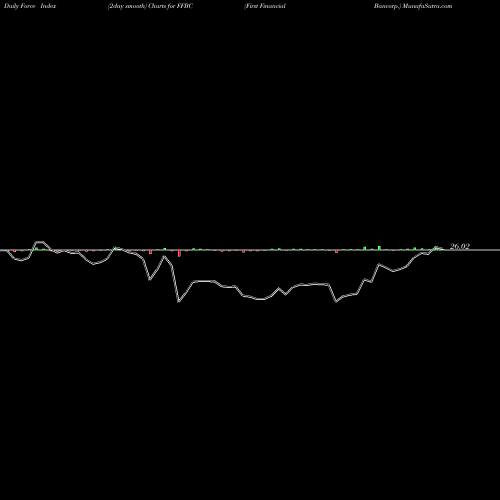Click the 'Bancorp,) MunafaSutra.com' text
The height and width of the screenshot is (500, 500).
tap(413, 6)
